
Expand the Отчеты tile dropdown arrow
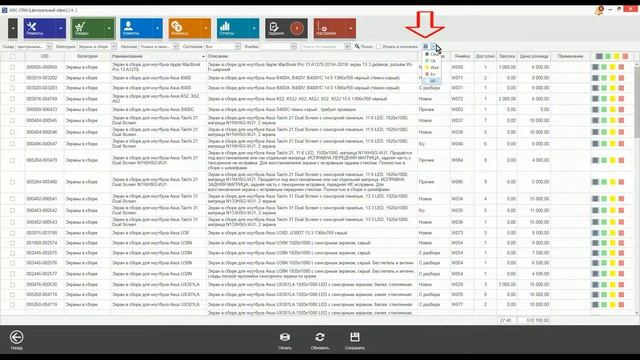(254, 28)
